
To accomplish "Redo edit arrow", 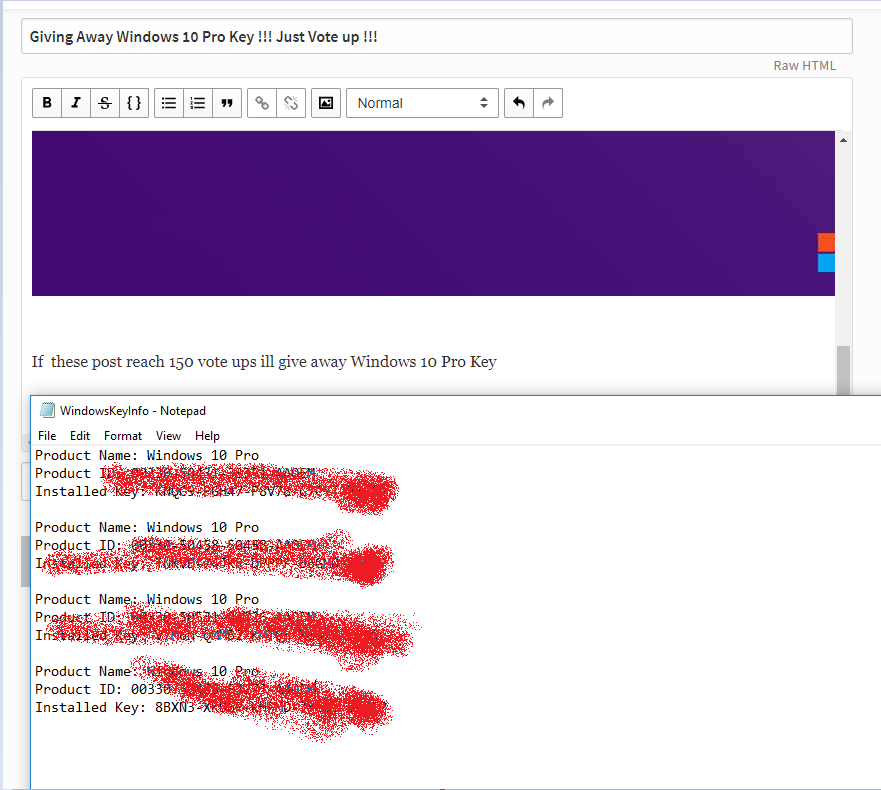I will coord(548,103).
